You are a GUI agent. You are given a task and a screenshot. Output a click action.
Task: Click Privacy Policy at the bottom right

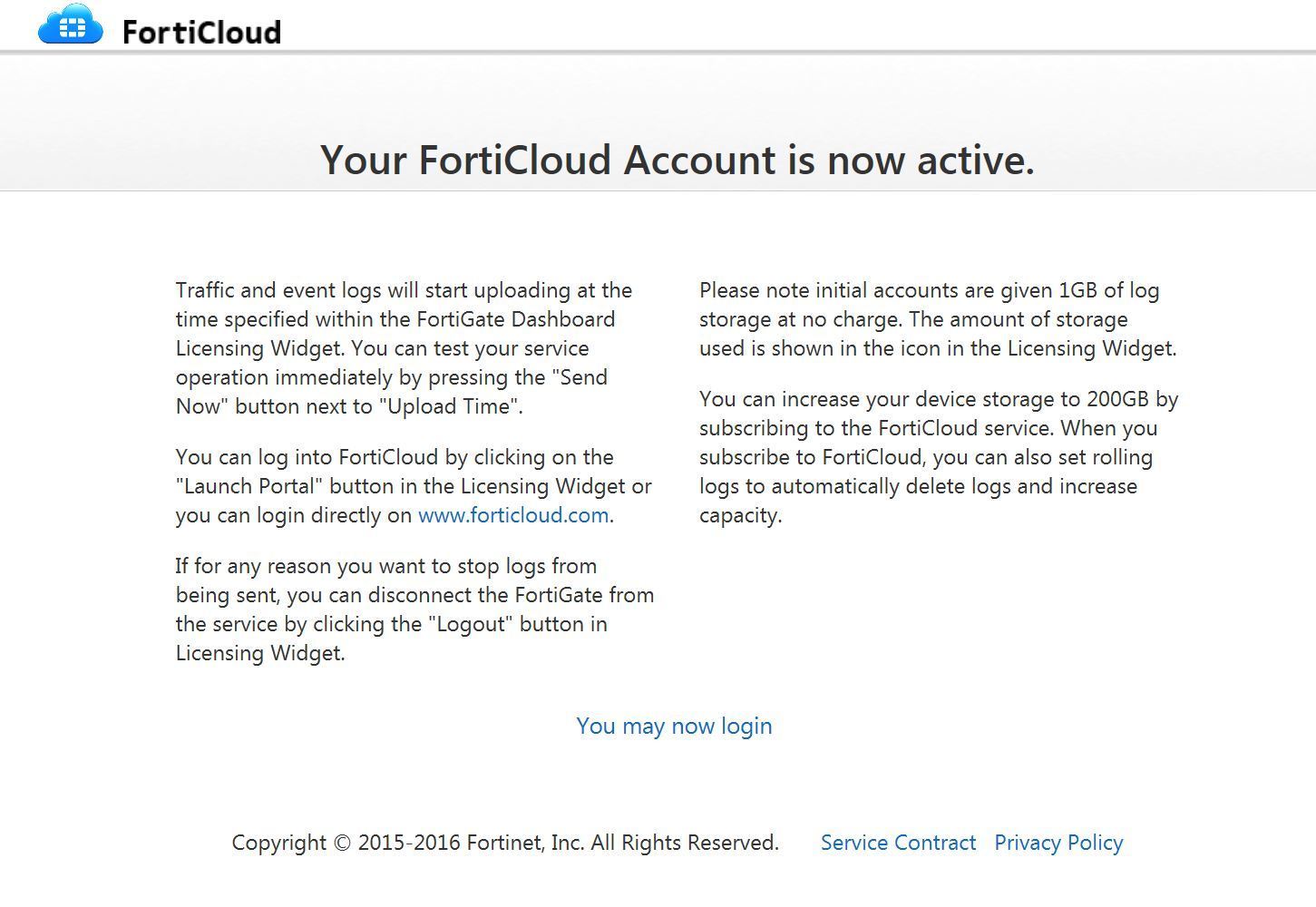[1058, 843]
